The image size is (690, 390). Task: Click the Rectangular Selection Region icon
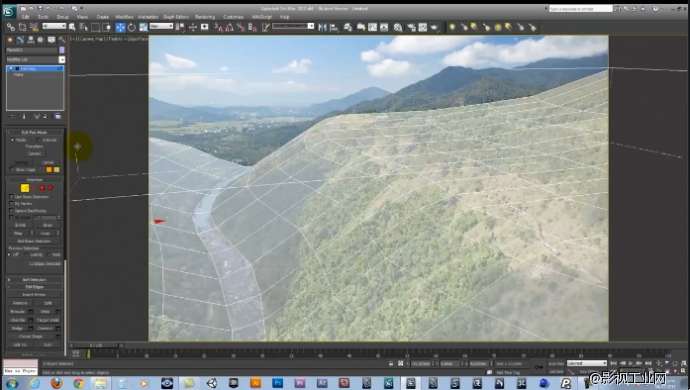pos(95,27)
